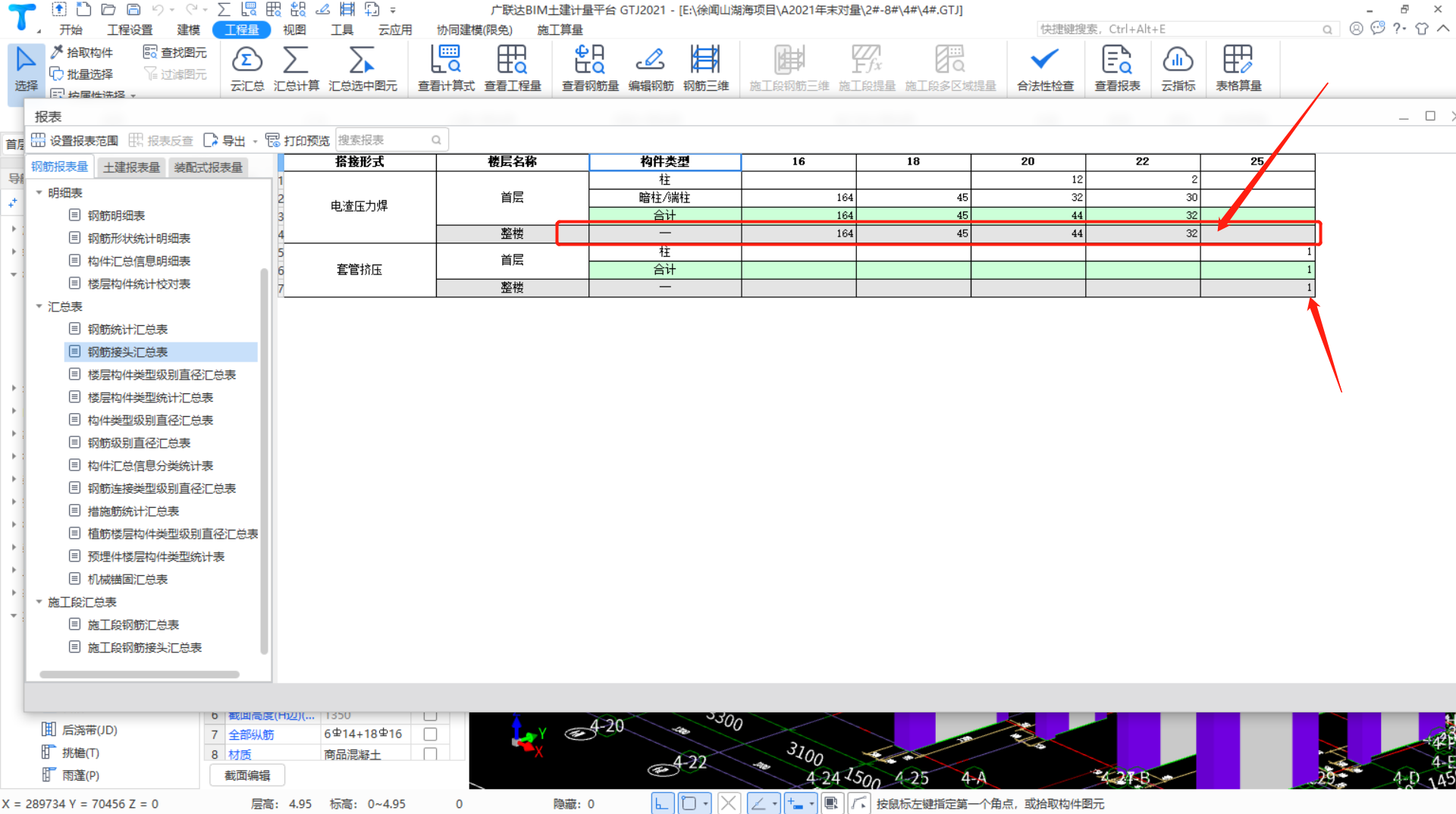The image size is (1456, 814).
Task: Collapse the 明细表 tree group
Action: 39,193
